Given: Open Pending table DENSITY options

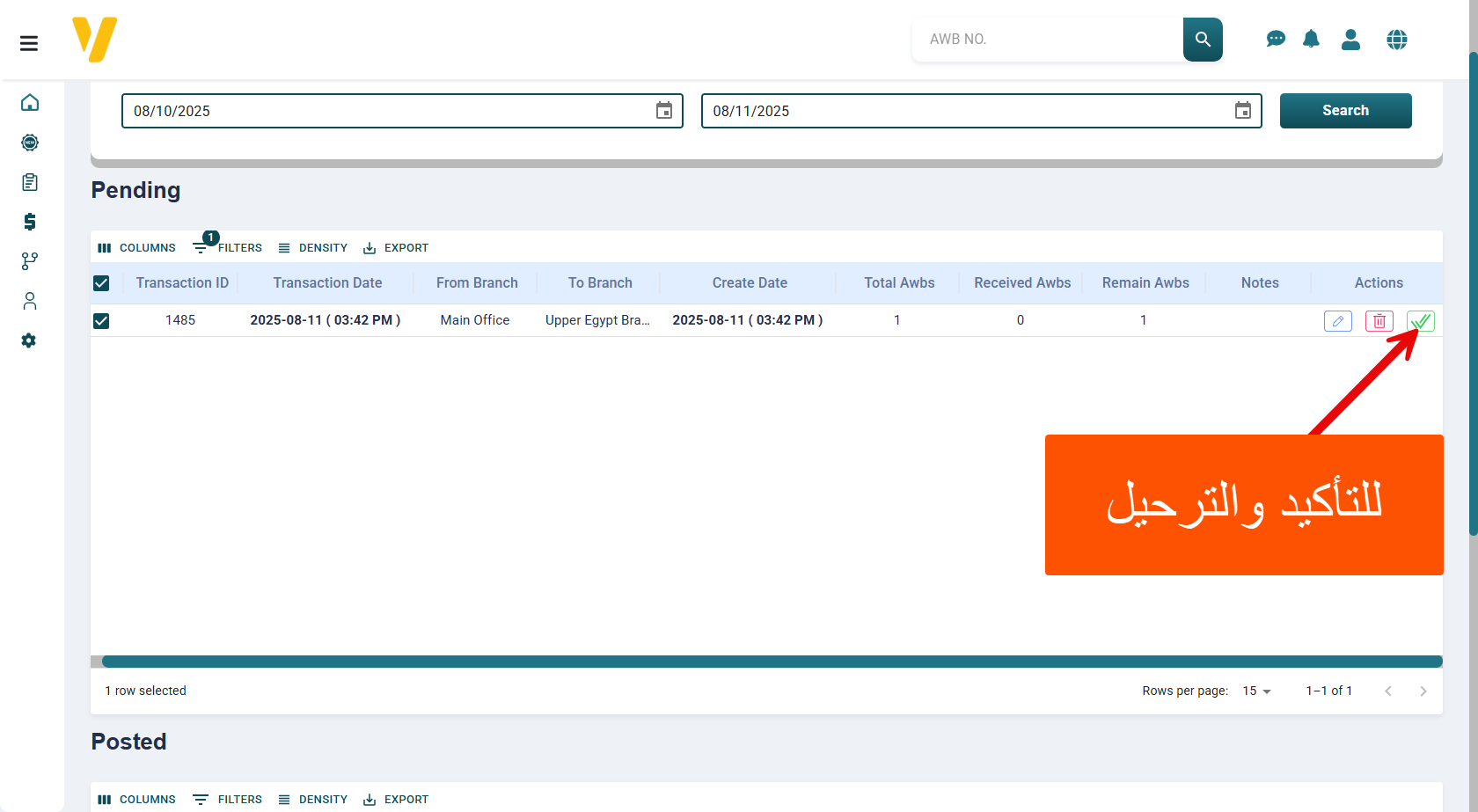Looking at the screenshot, I should pyautogui.click(x=313, y=248).
